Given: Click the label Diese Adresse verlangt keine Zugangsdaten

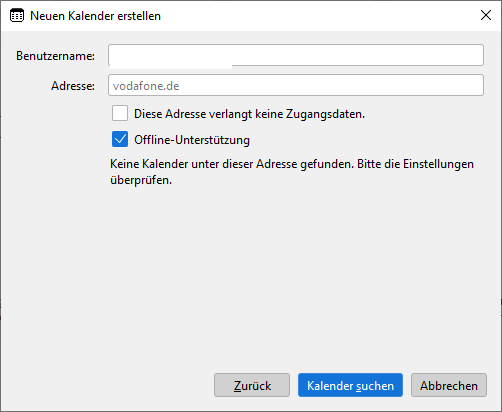Looking at the screenshot, I should coord(249,114).
